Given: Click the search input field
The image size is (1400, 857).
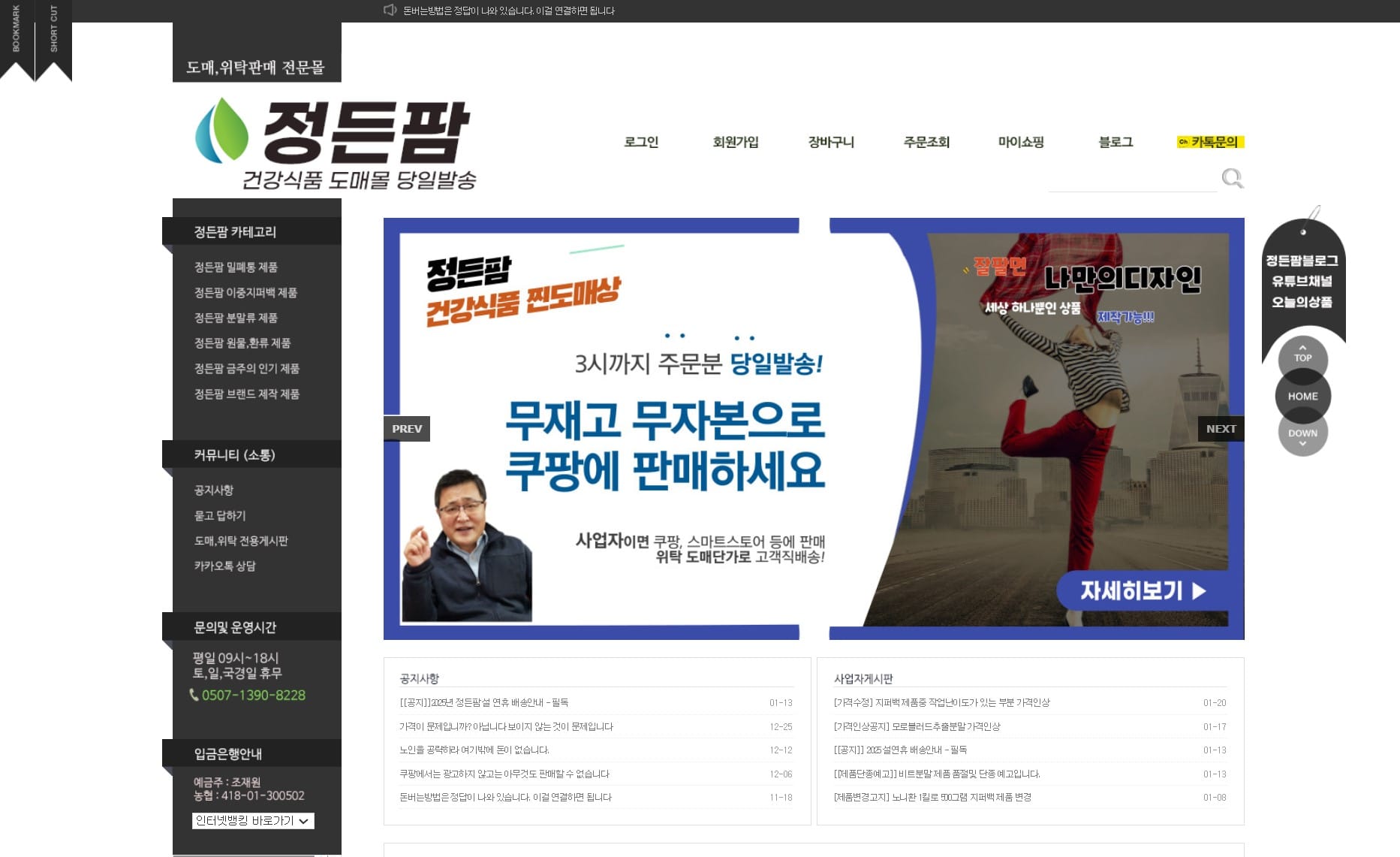Looking at the screenshot, I should click(x=1132, y=179).
